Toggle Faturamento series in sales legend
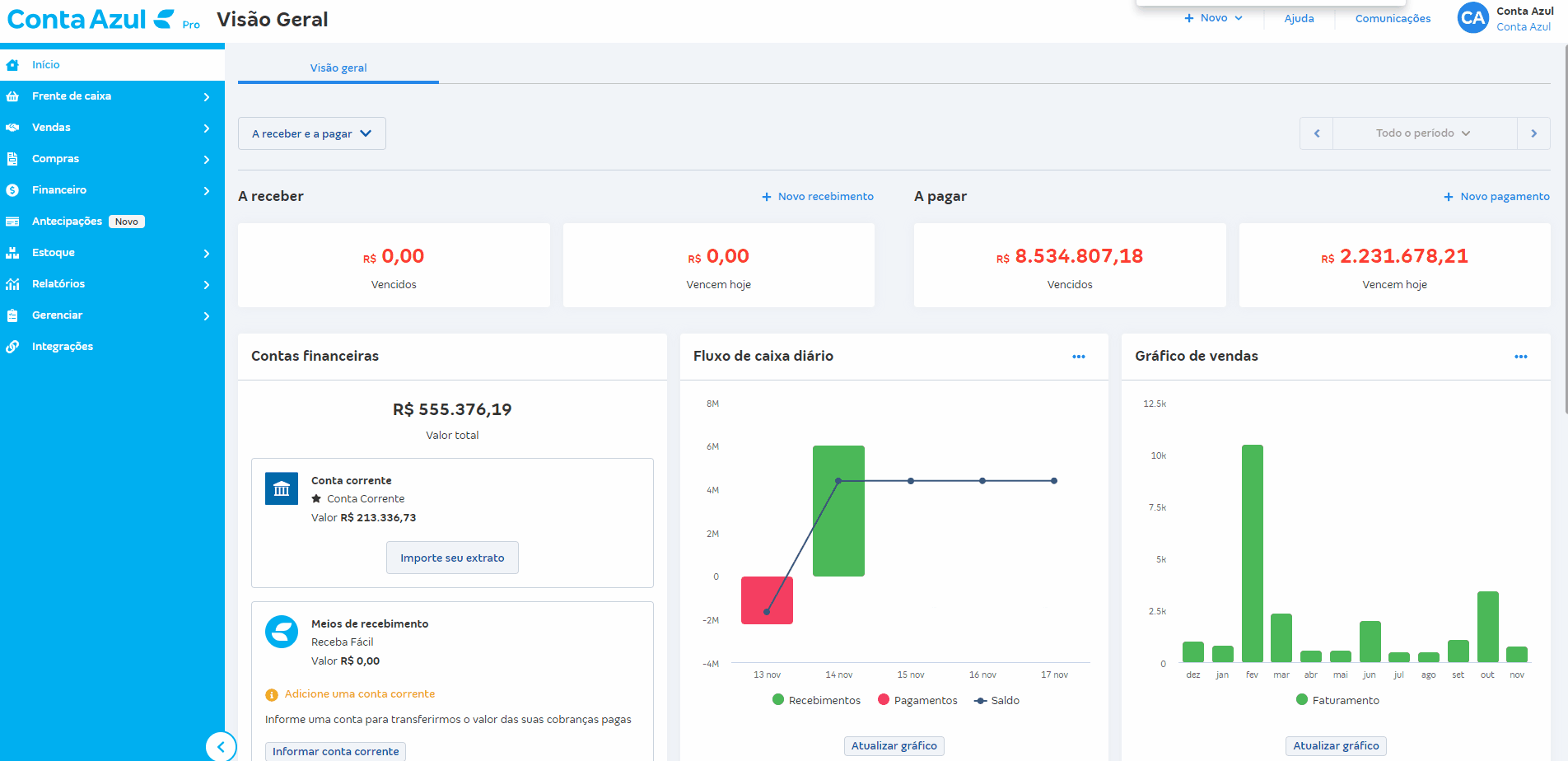This screenshot has height=761, width=1568. [x=1337, y=700]
